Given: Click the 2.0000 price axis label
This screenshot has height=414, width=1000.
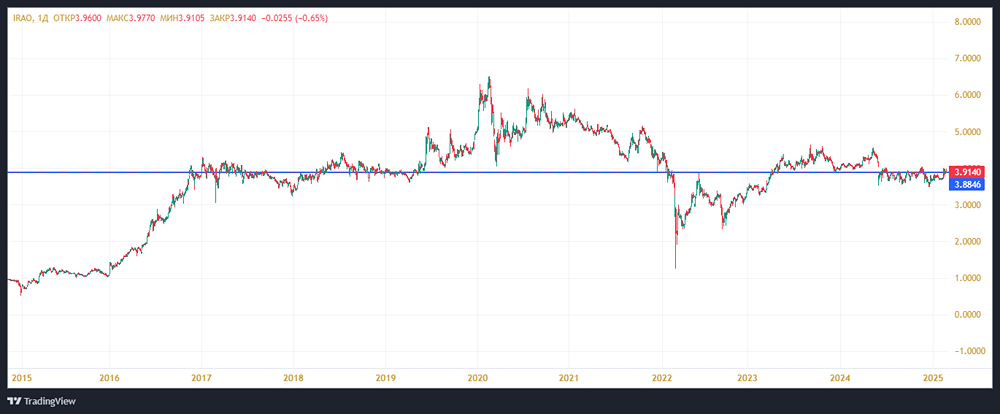Looking at the screenshot, I should (x=968, y=242).
